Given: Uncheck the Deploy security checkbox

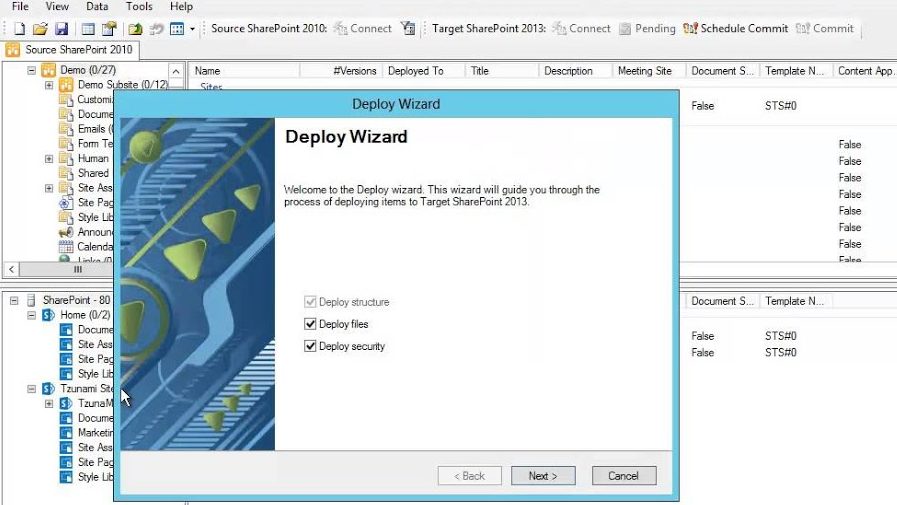Looking at the screenshot, I should tap(310, 347).
